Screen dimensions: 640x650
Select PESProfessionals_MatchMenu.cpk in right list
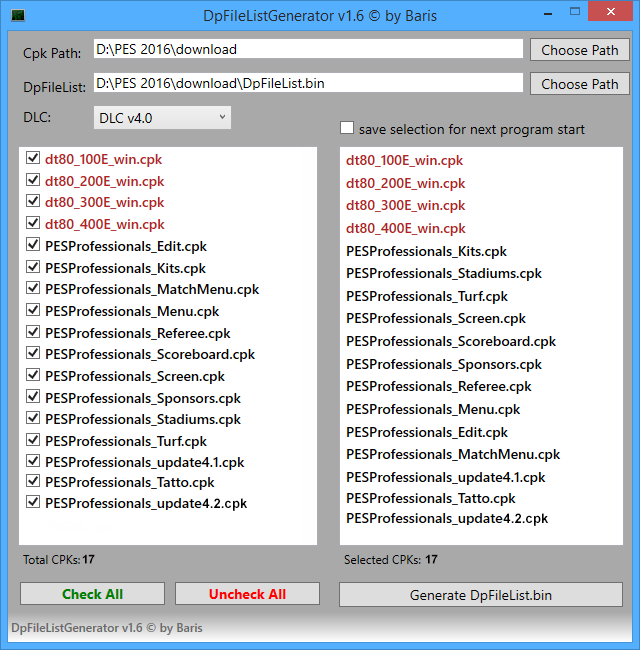[x=453, y=455]
